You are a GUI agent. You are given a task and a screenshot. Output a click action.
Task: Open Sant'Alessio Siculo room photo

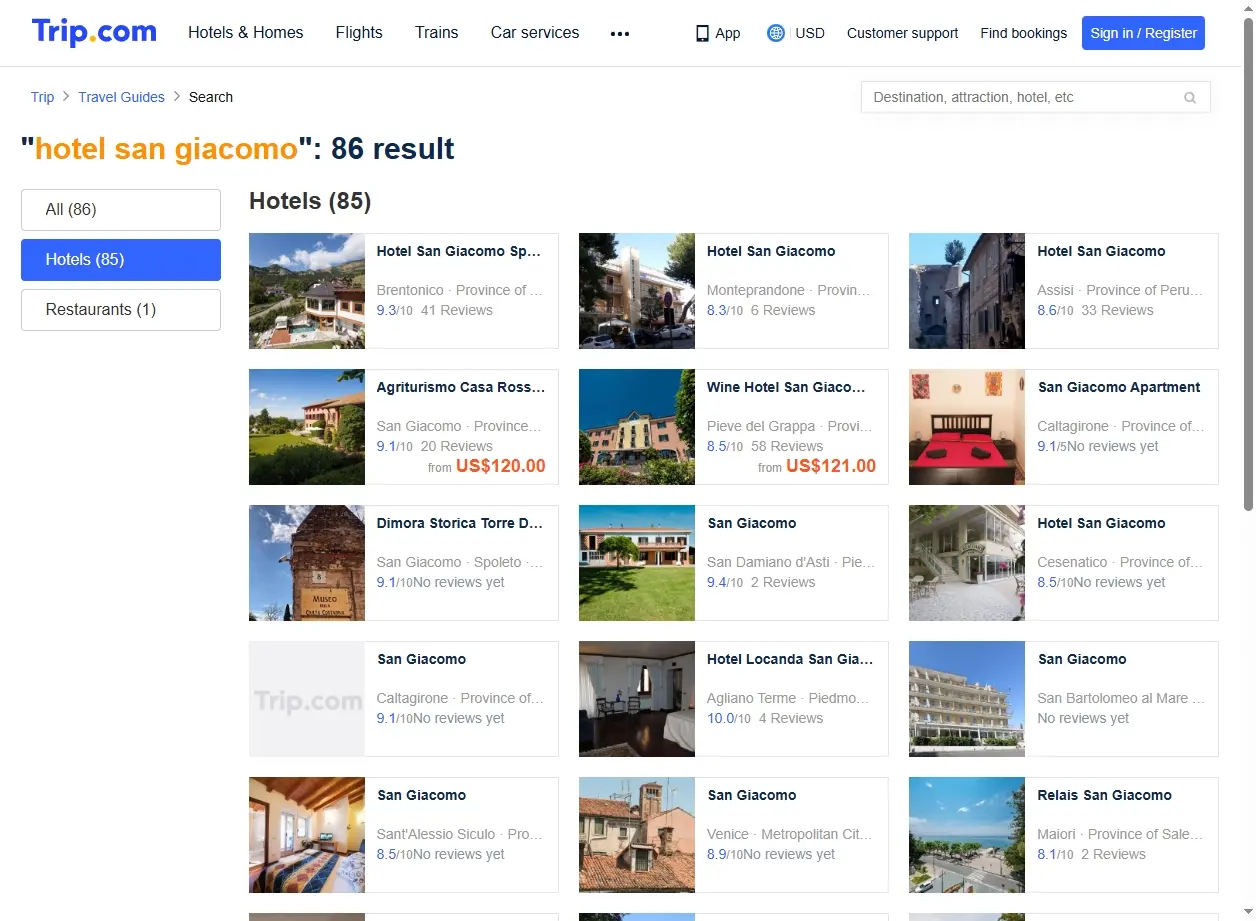tap(307, 835)
